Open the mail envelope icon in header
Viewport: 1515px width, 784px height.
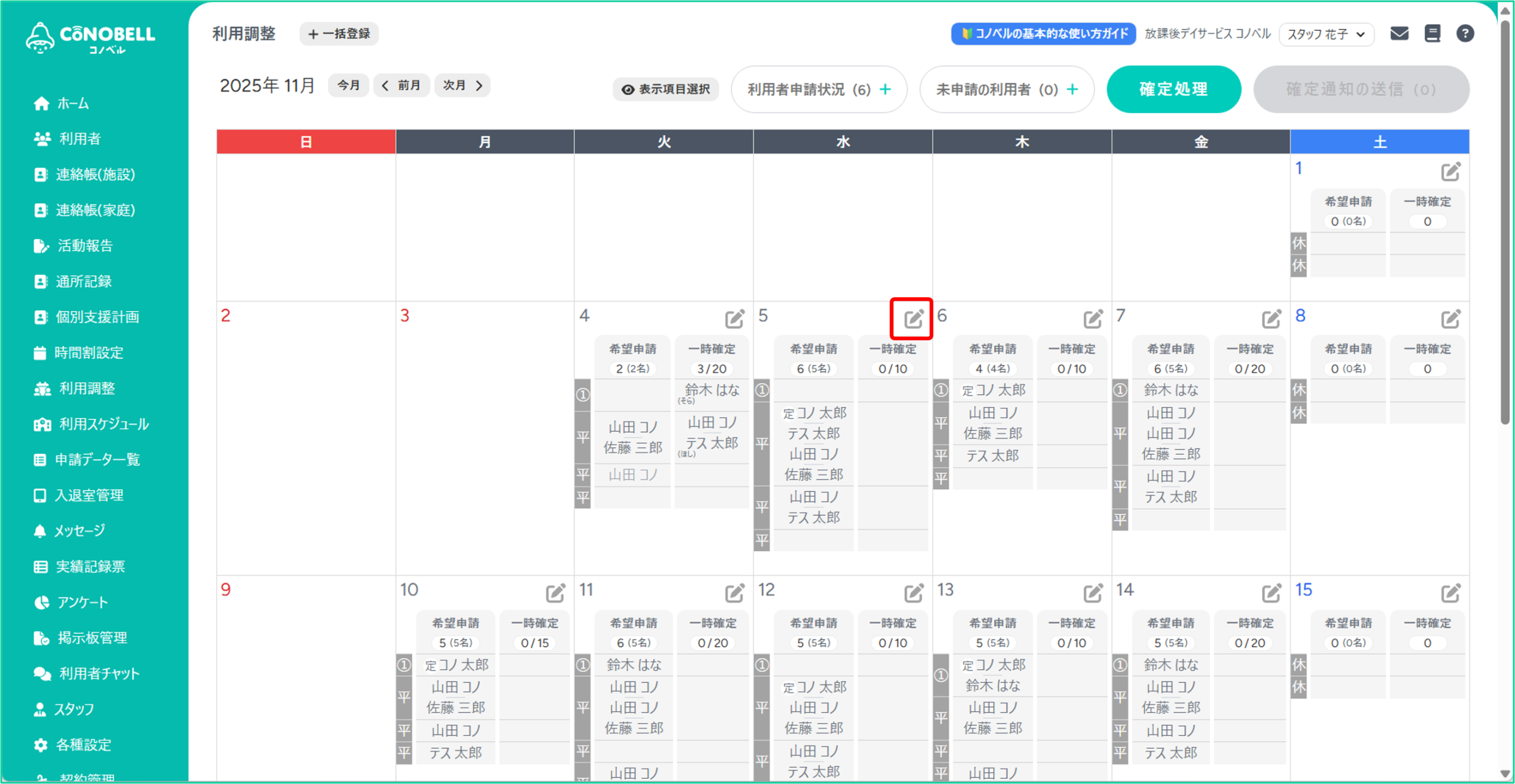(x=1399, y=34)
